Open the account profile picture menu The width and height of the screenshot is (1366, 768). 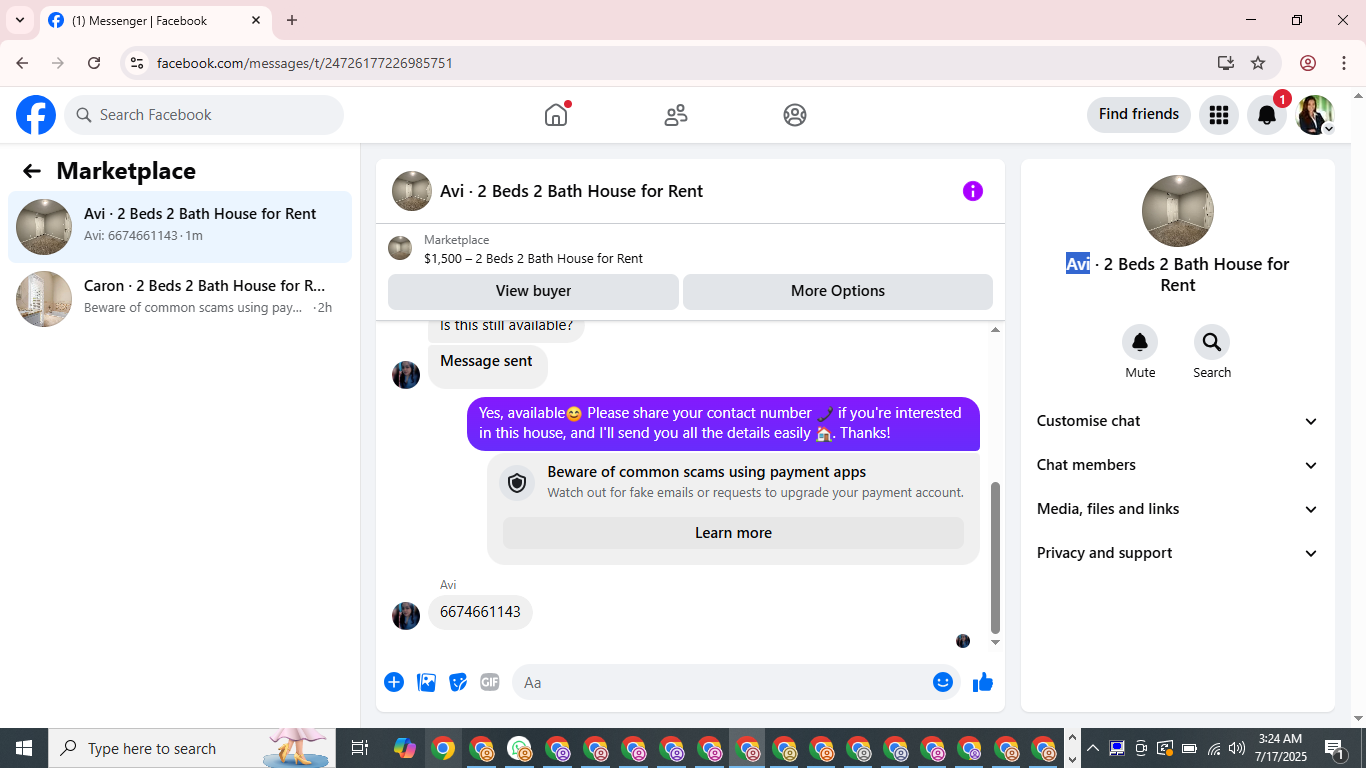click(x=1315, y=115)
